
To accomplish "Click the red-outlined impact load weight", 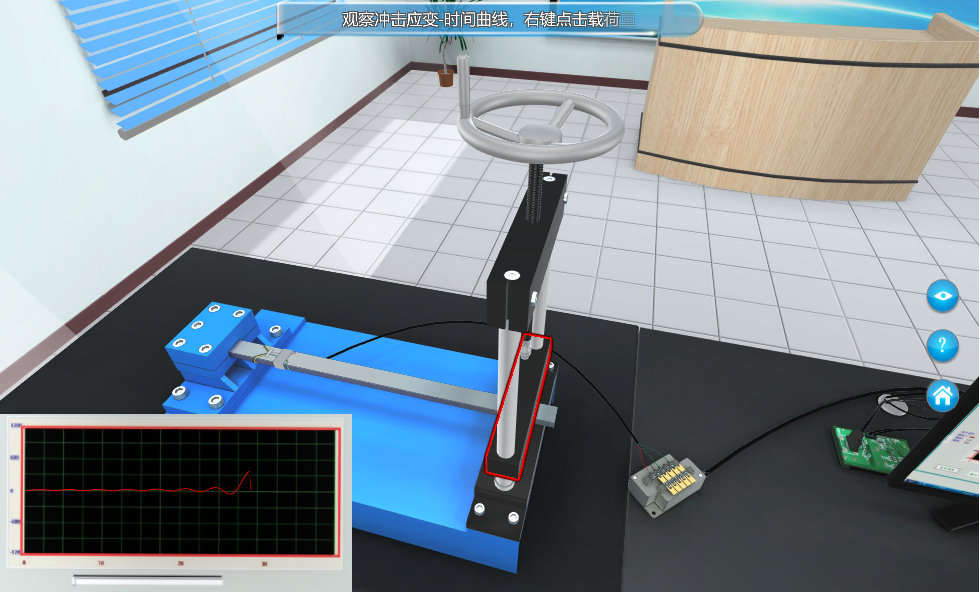I will click(x=518, y=405).
